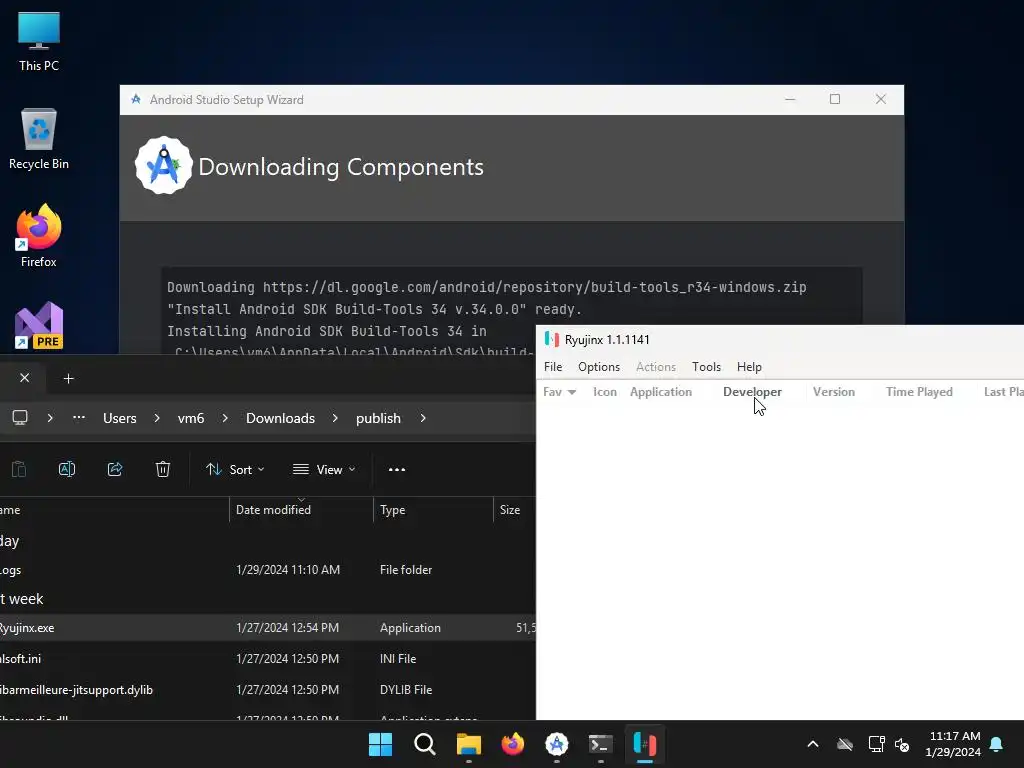Click the Delete trash icon in Explorer
This screenshot has height=768, width=1024.
(163, 469)
